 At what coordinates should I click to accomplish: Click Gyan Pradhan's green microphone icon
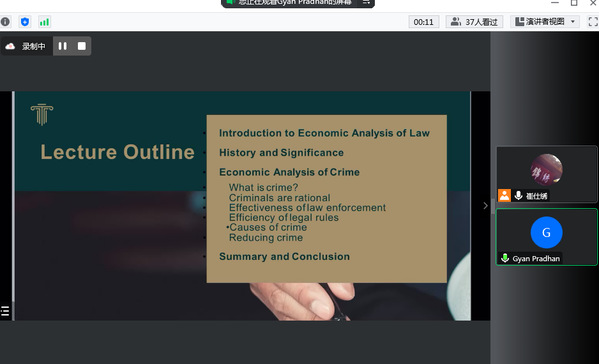505,258
